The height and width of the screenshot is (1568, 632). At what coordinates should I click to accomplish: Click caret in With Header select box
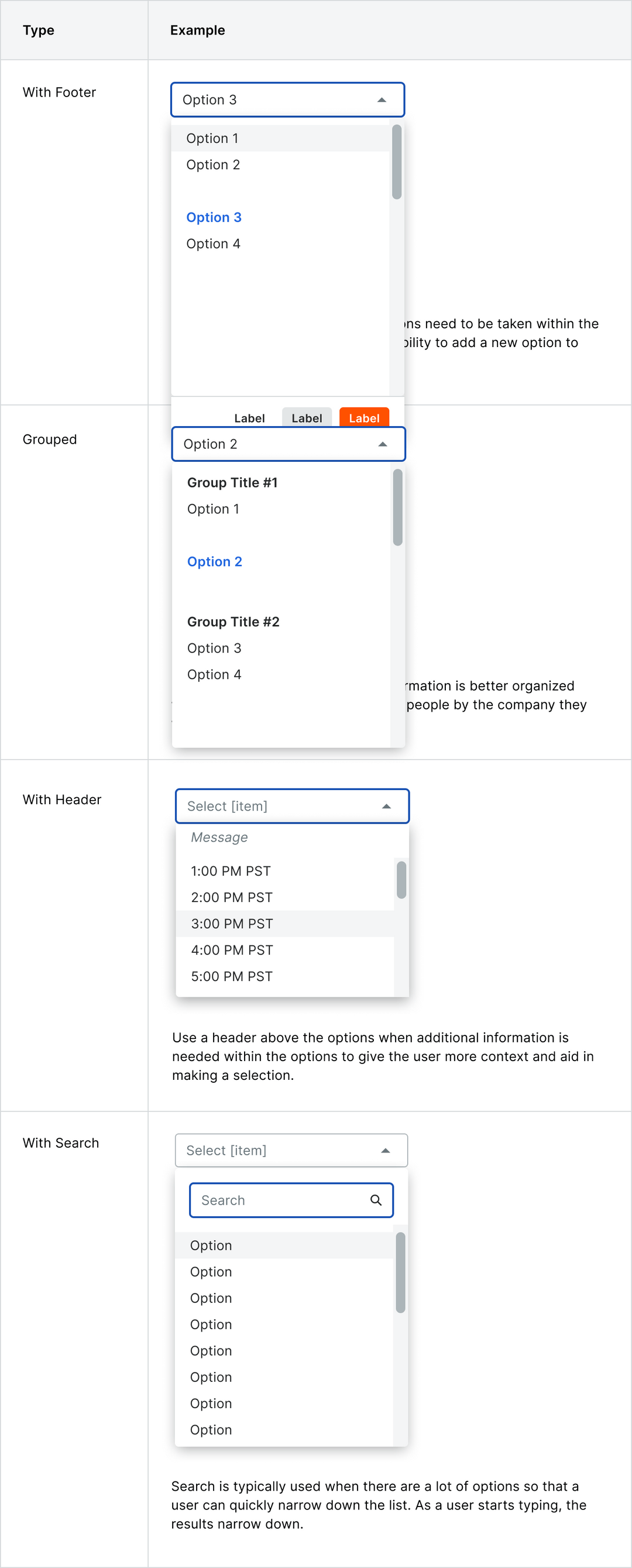[386, 807]
